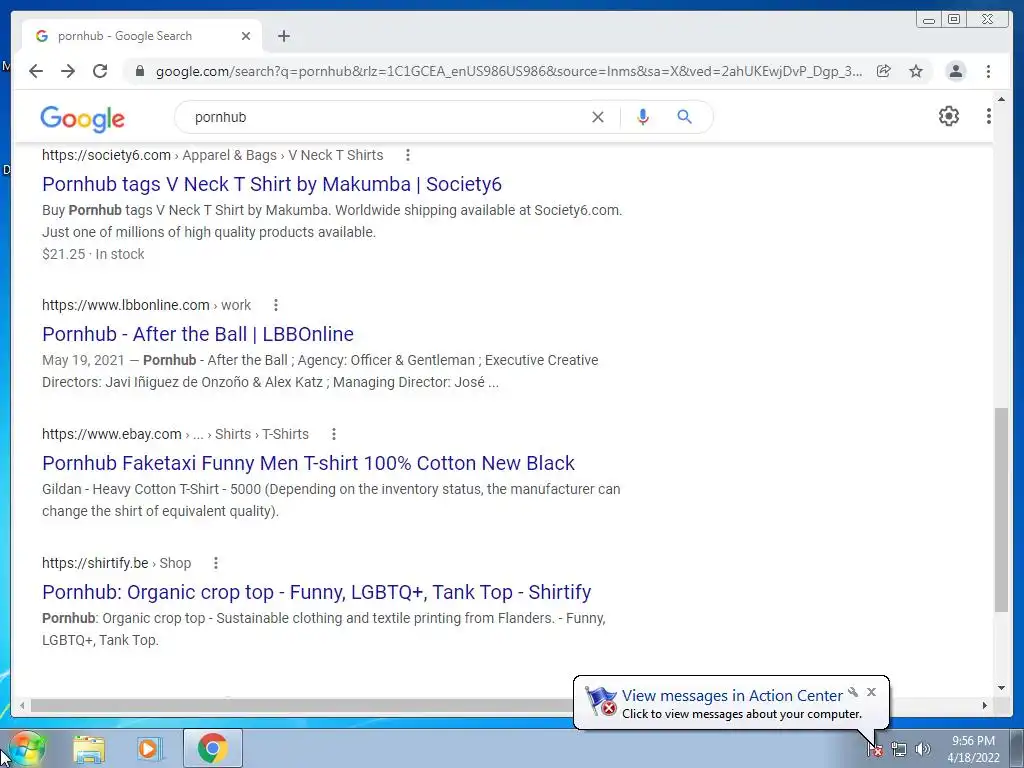
Task: Click the horizontal scrollbar thumb
Action: [302, 705]
